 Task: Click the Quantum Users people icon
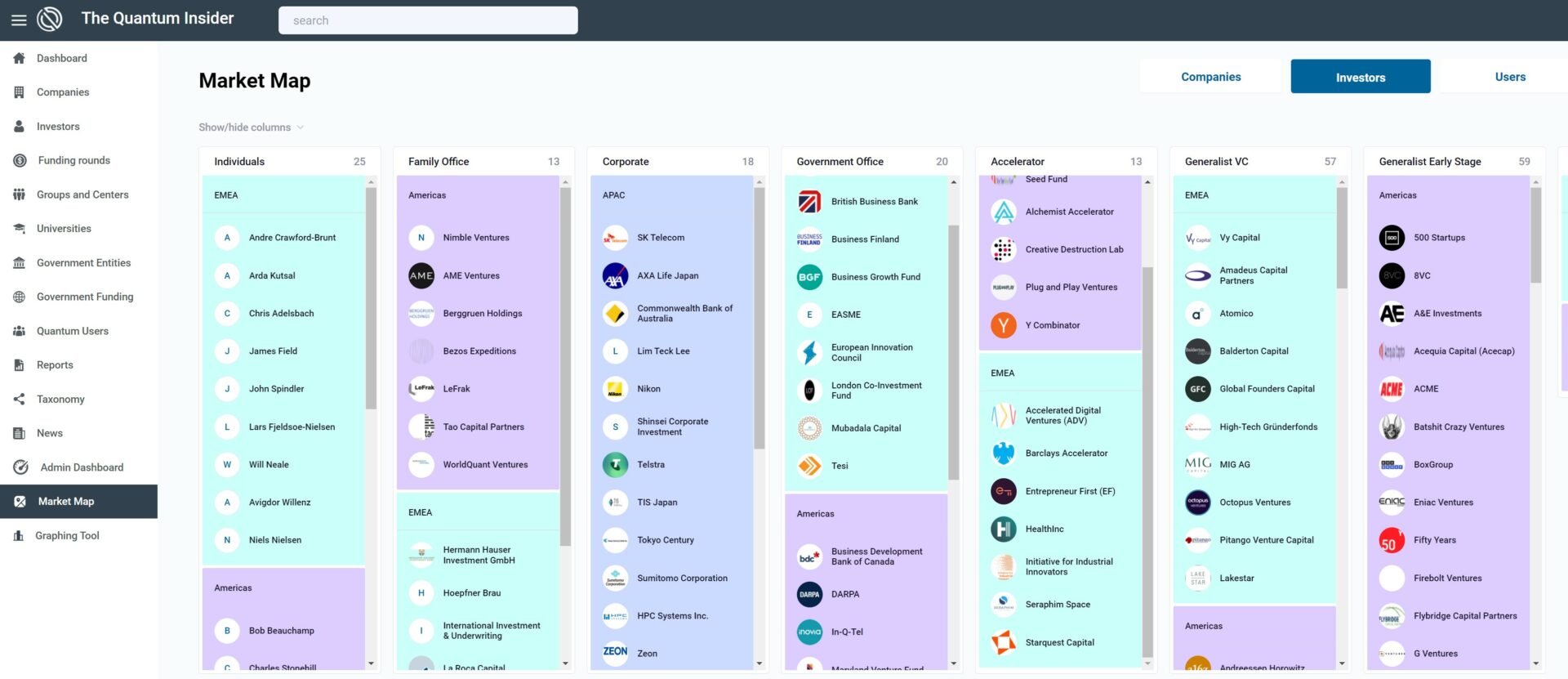click(19, 331)
